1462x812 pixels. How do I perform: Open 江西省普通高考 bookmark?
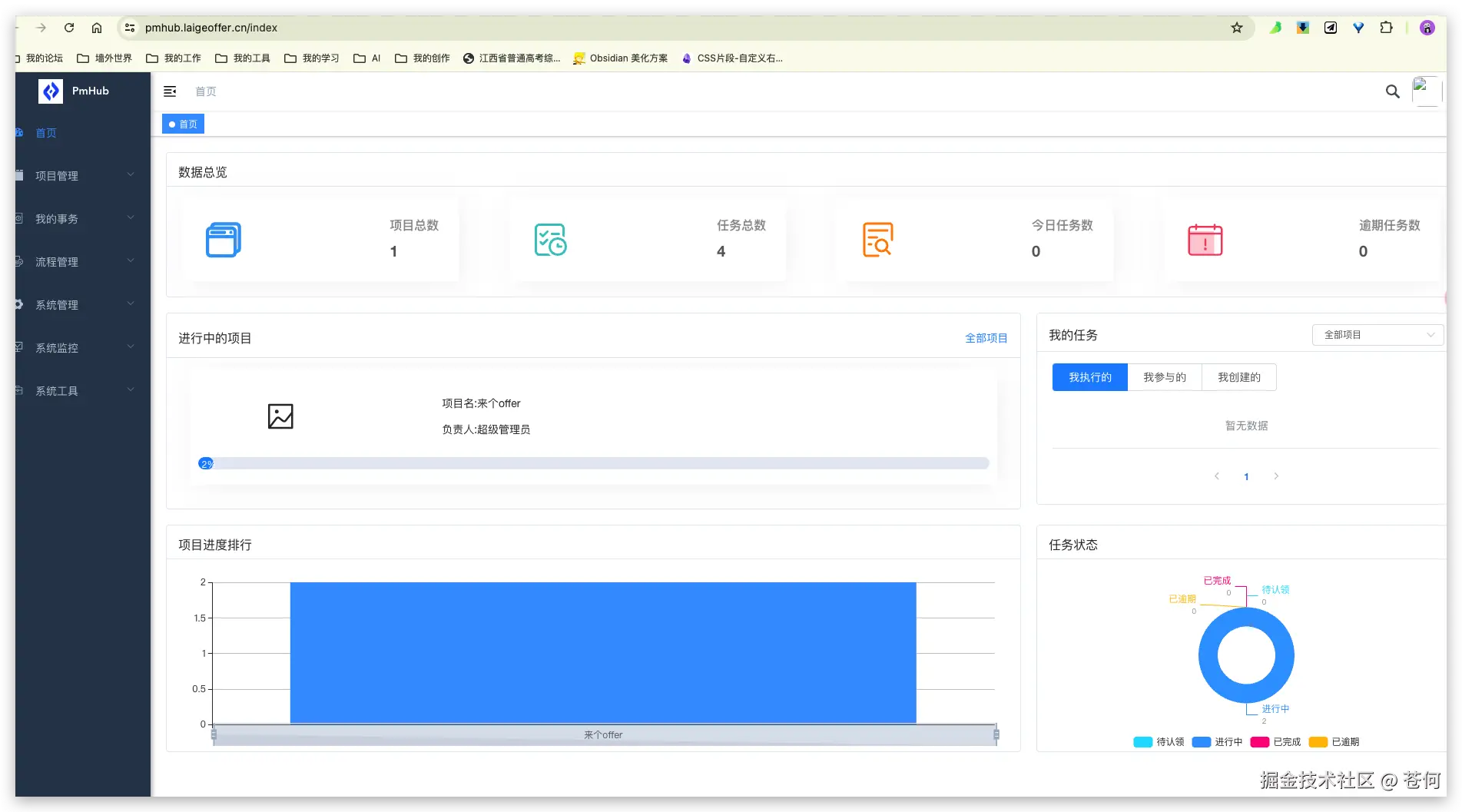512,58
